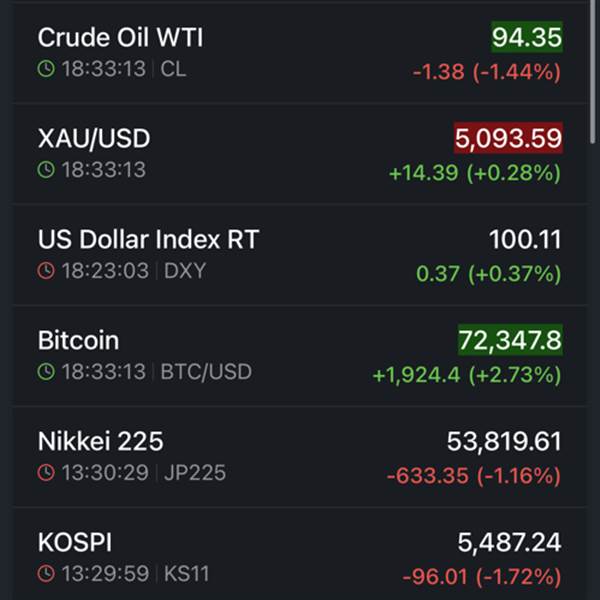The image size is (600, 600).
Task: Click the red clock icon under US Dollar Index RT
Action: (x=46, y=271)
